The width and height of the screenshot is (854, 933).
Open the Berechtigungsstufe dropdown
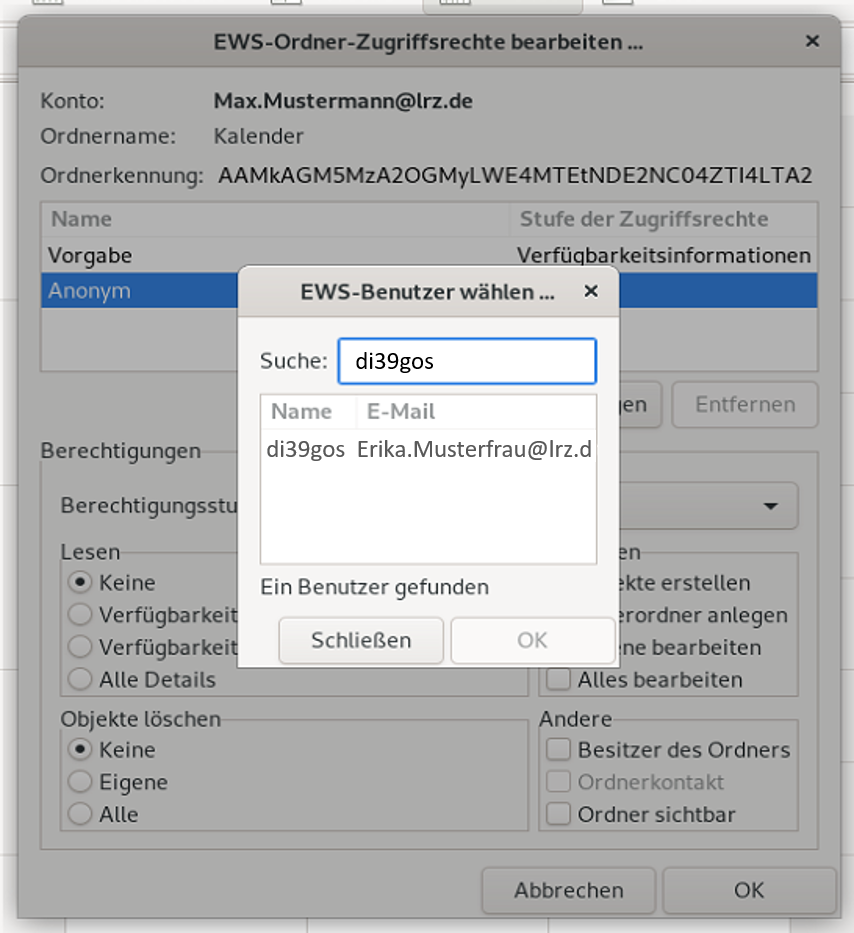click(770, 506)
